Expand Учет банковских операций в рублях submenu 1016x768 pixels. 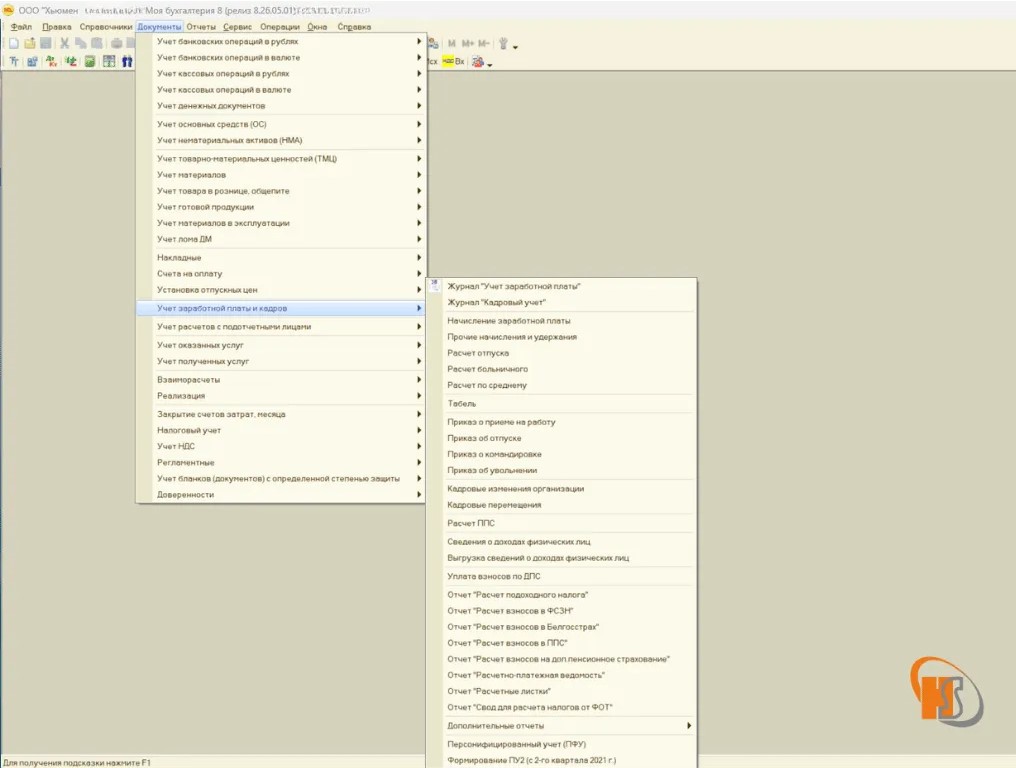point(281,41)
